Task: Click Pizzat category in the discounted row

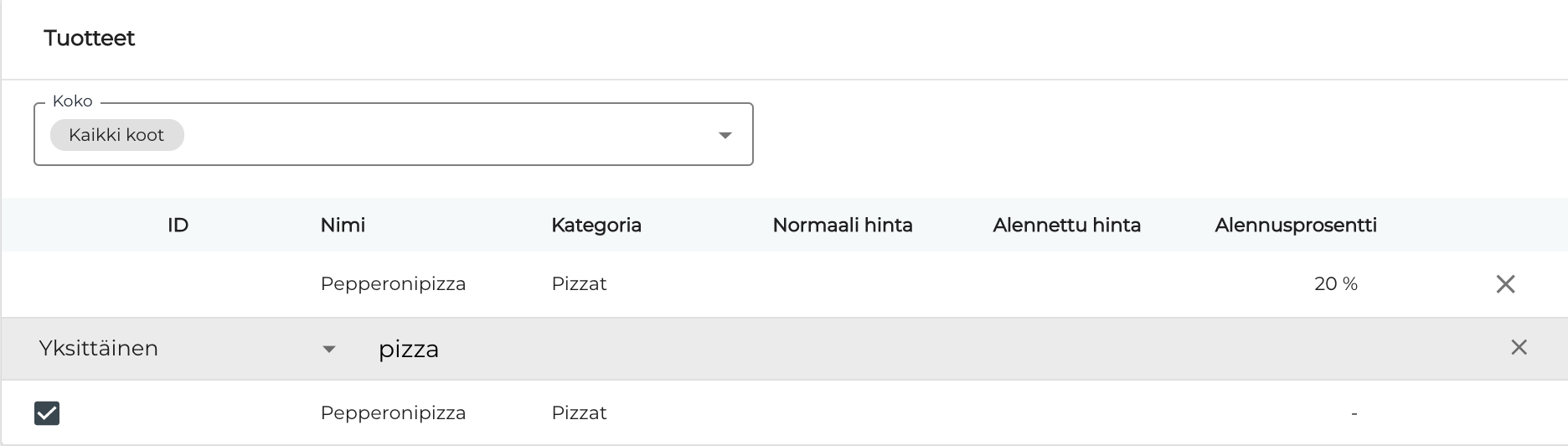Action: click(x=579, y=284)
